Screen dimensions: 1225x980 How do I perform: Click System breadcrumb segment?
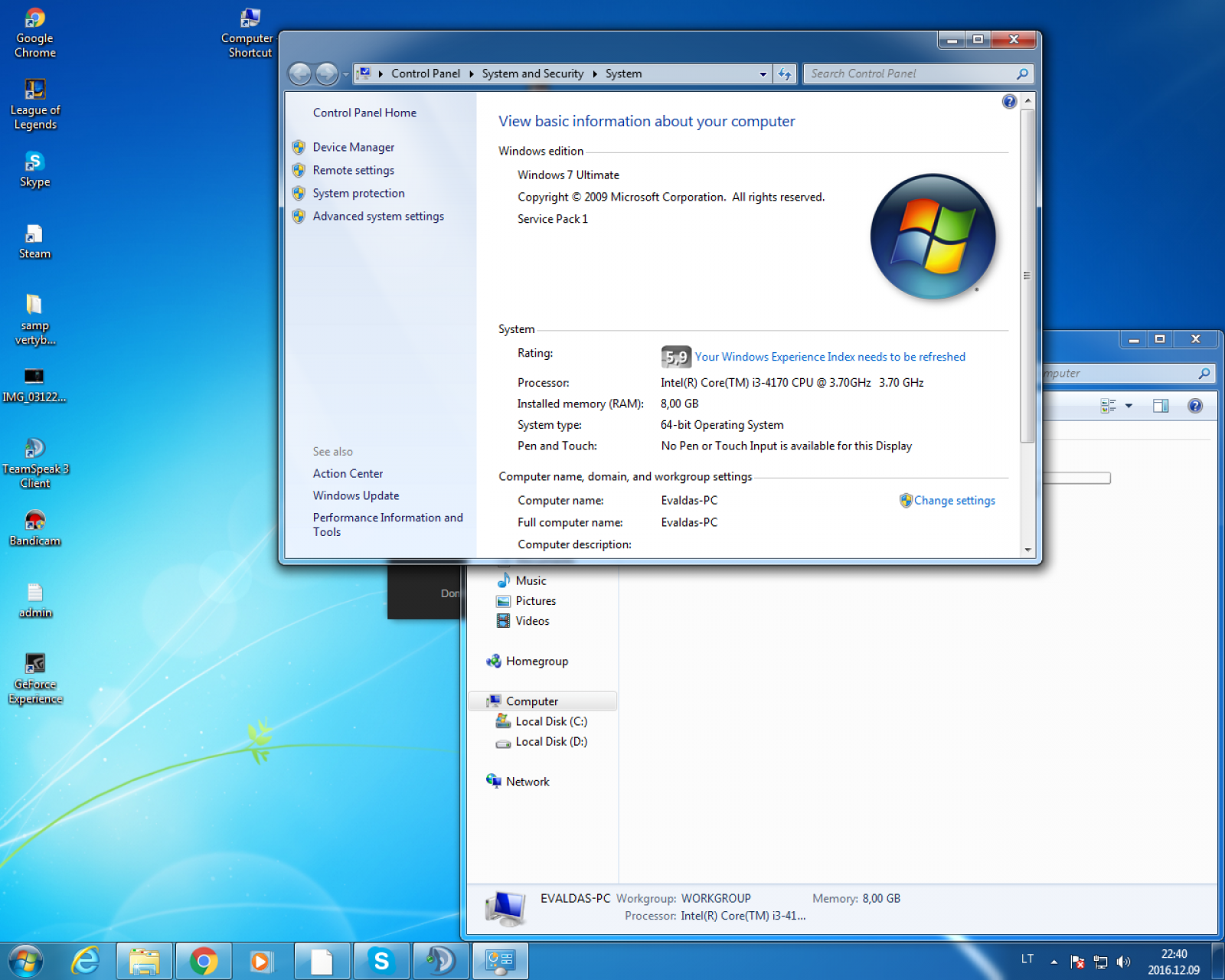coord(623,73)
